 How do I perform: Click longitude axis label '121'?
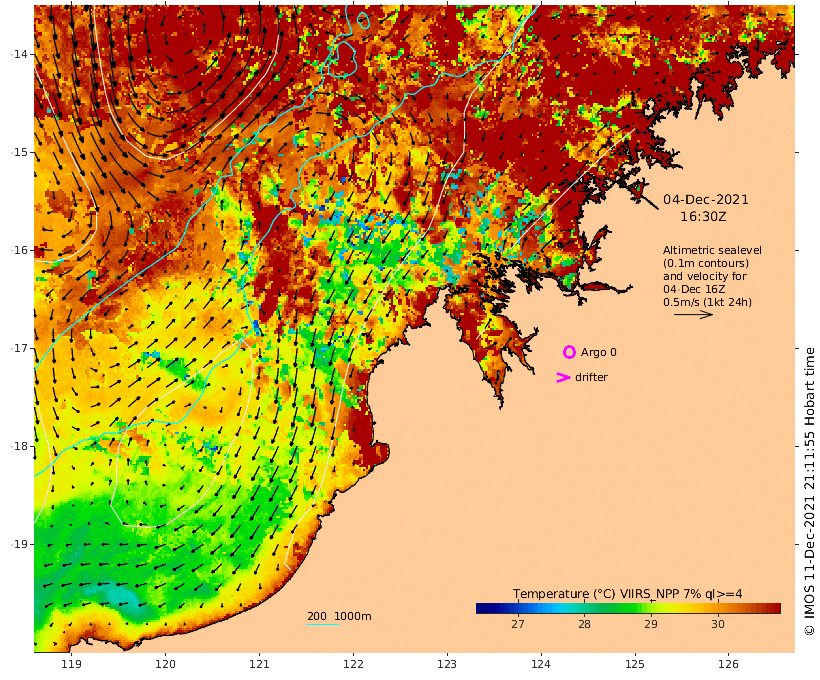coord(259,664)
